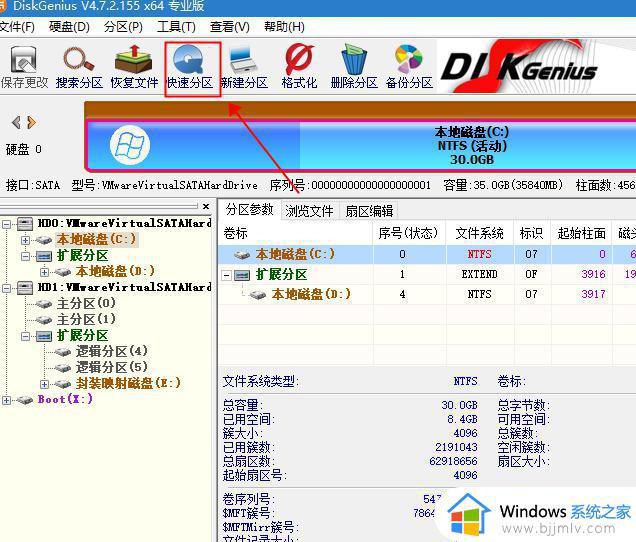Go to next disk with right arrow

(31, 122)
